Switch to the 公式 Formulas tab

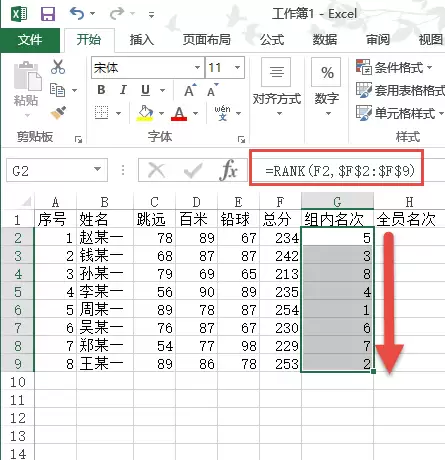(272, 40)
